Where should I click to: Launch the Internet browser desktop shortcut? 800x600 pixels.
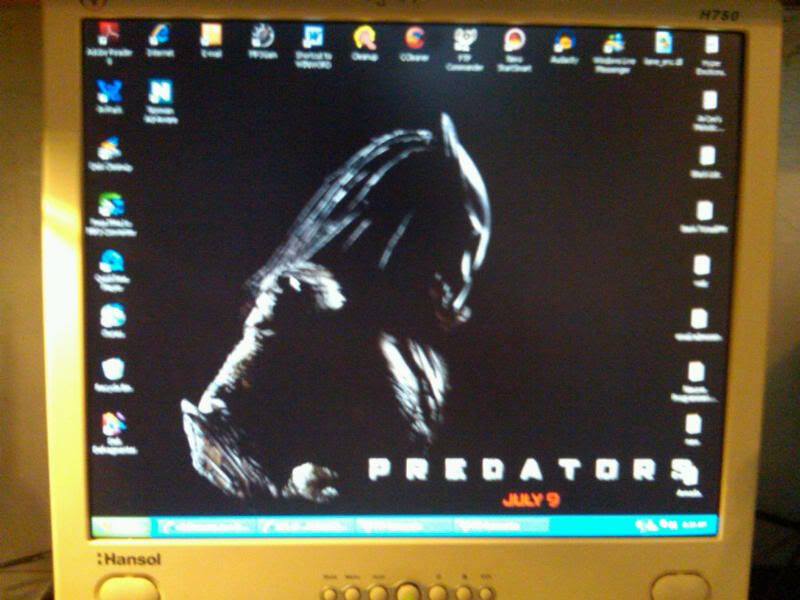click(x=160, y=40)
